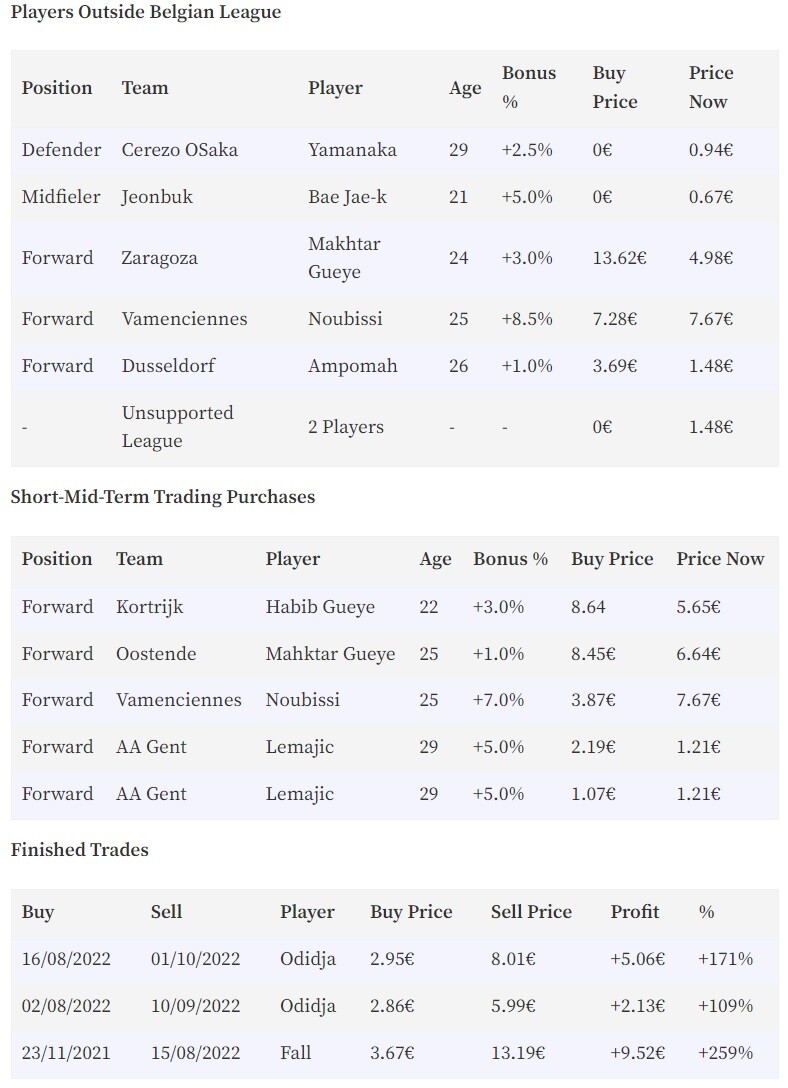The height and width of the screenshot is (1088, 788).
Task: Click the Sell Price column header
Action: point(531,912)
